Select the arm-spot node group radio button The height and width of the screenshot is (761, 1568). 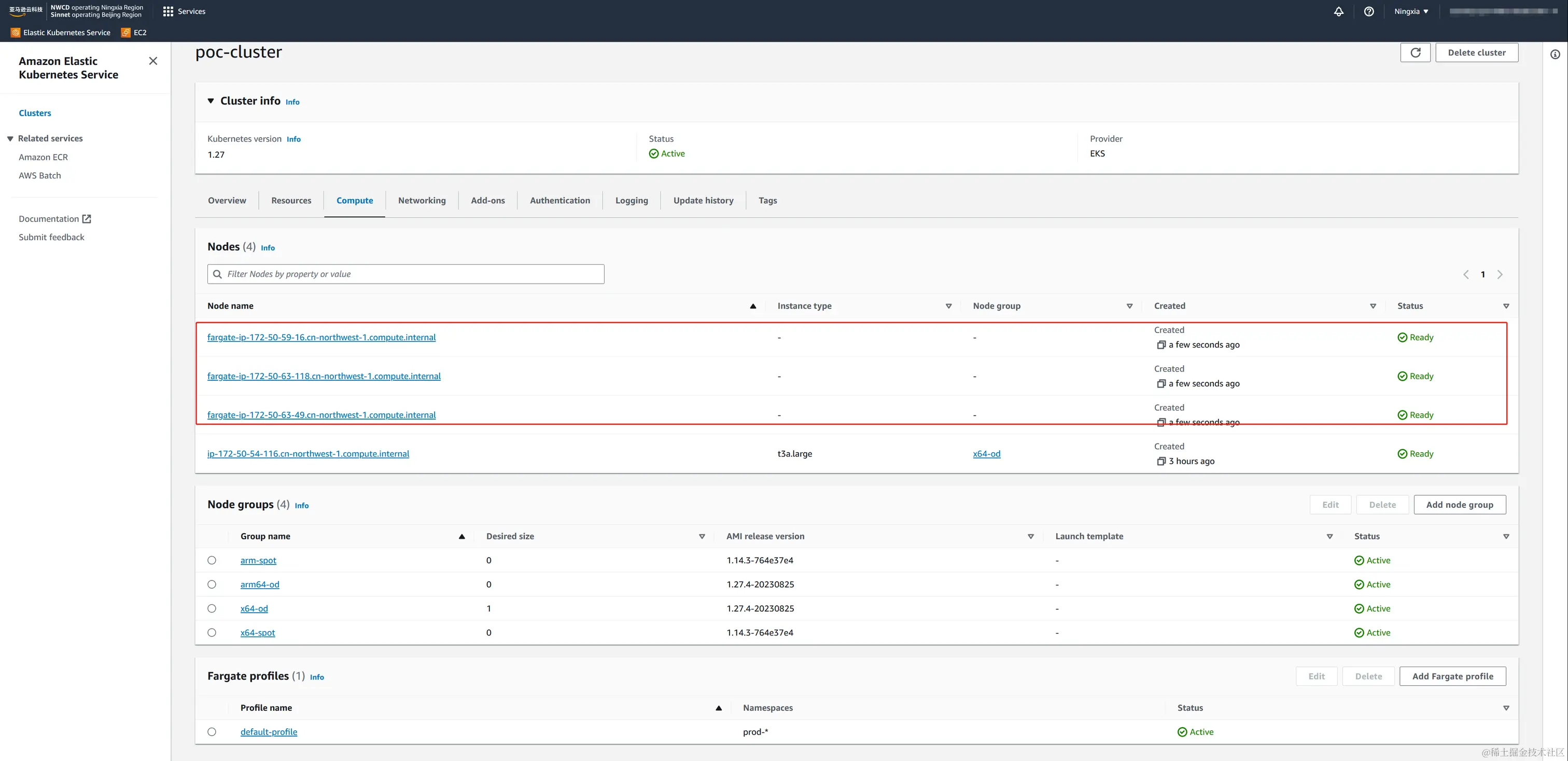[x=212, y=561]
